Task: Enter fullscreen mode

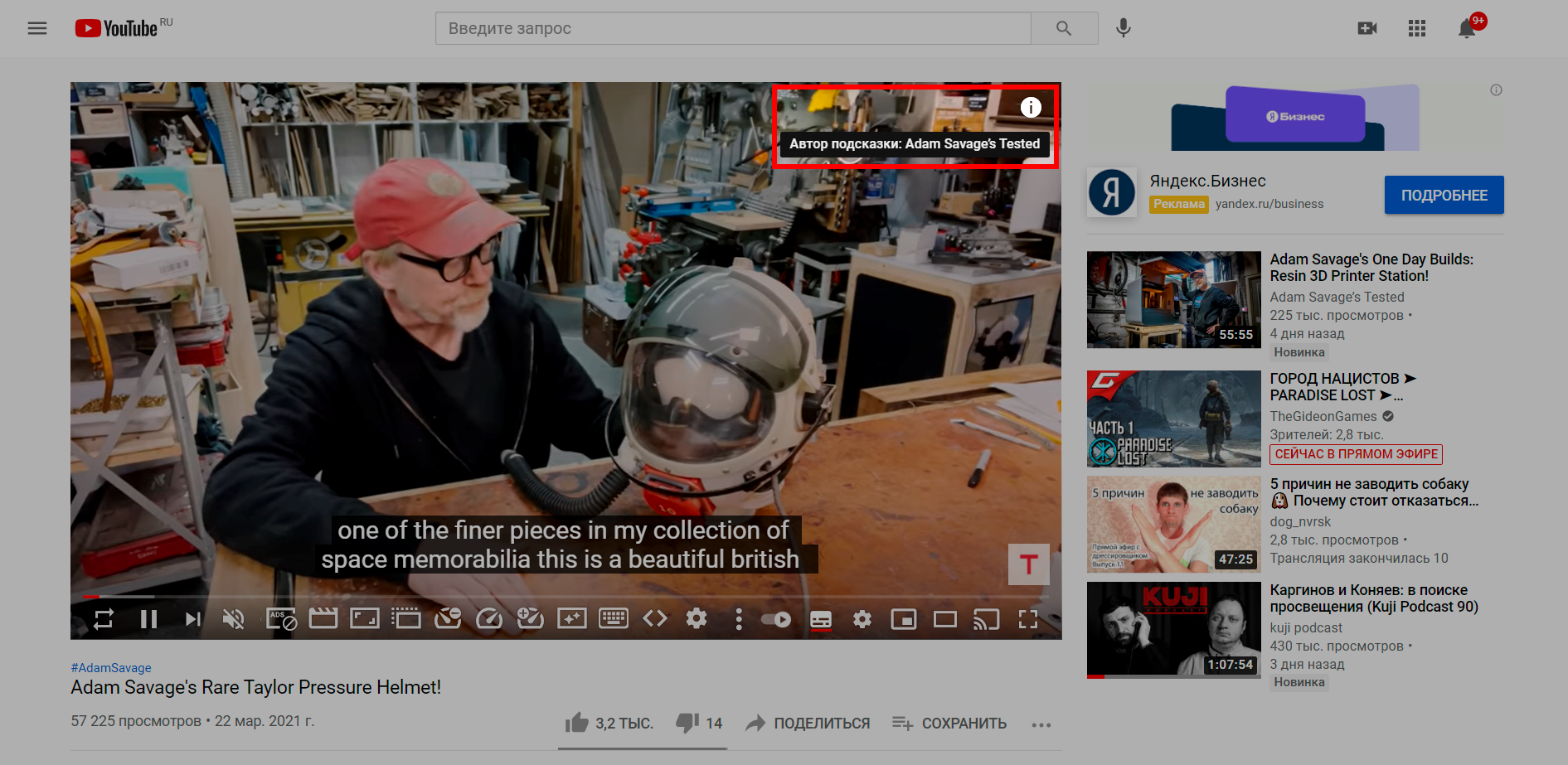Action: pyautogui.click(x=1028, y=619)
